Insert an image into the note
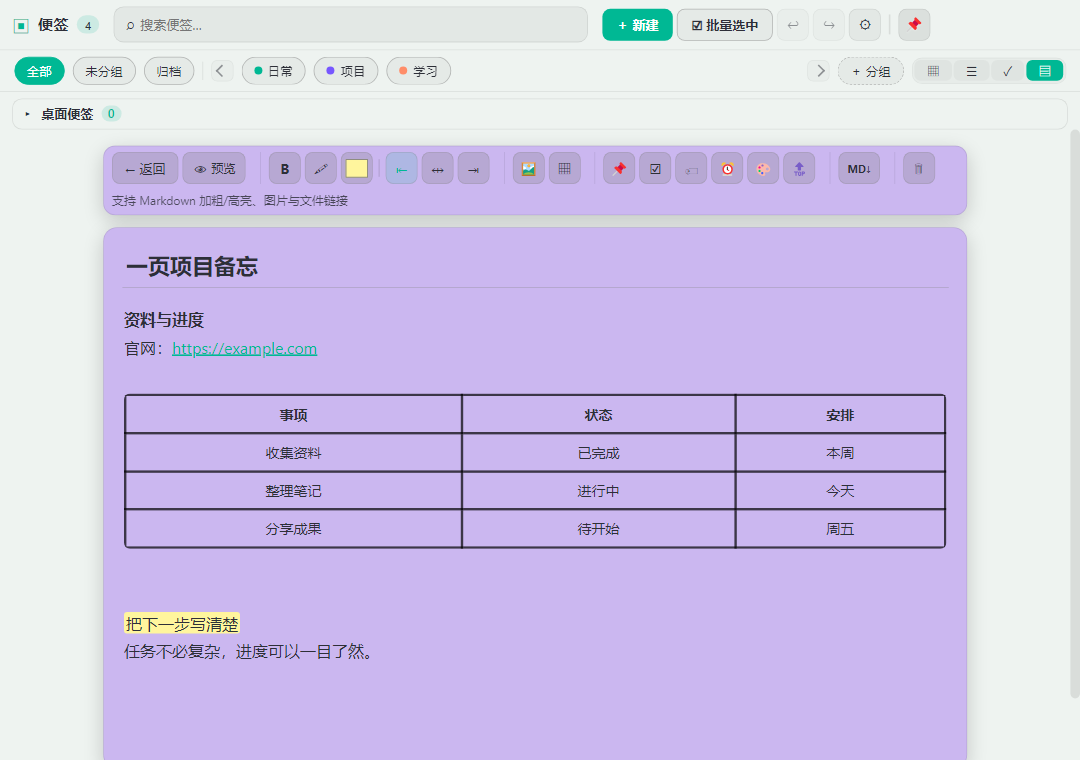 pyautogui.click(x=528, y=169)
